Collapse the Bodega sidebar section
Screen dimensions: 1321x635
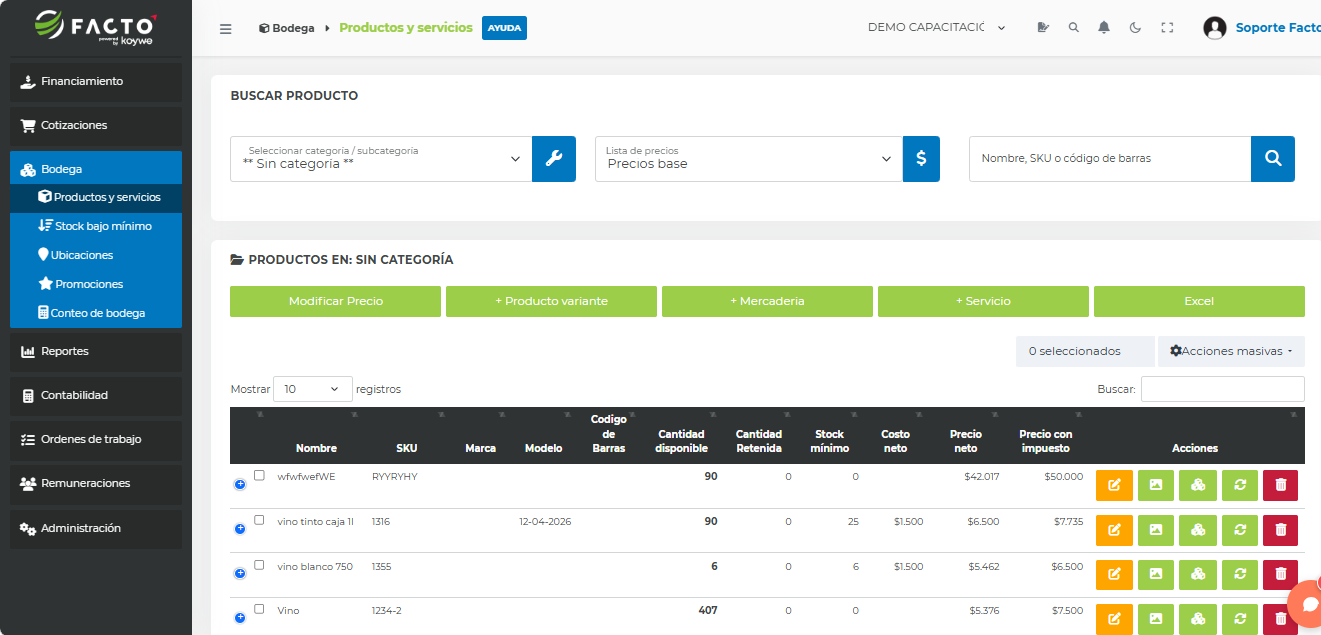coord(96,169)
